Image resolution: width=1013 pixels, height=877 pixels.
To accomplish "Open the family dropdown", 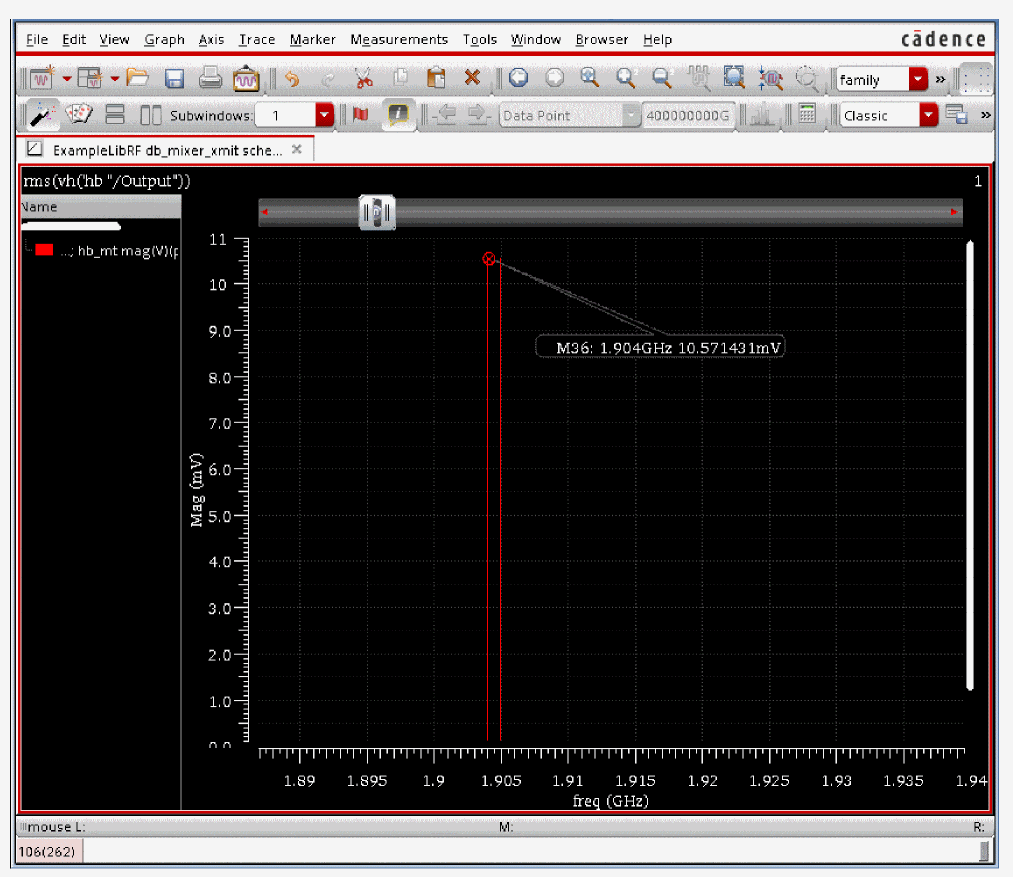I will 918,79.
